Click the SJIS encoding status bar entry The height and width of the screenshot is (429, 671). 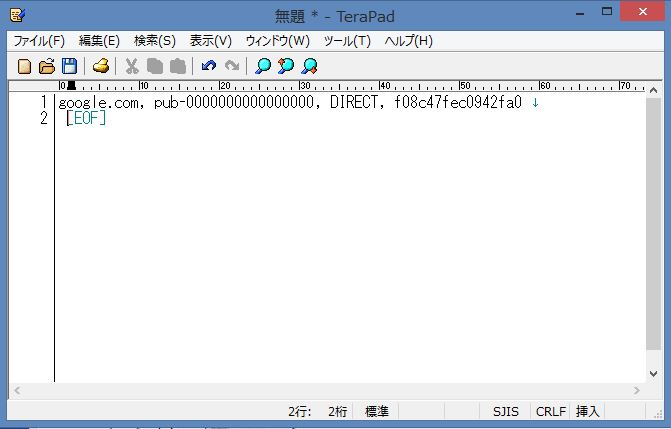[x=505, y=412]
